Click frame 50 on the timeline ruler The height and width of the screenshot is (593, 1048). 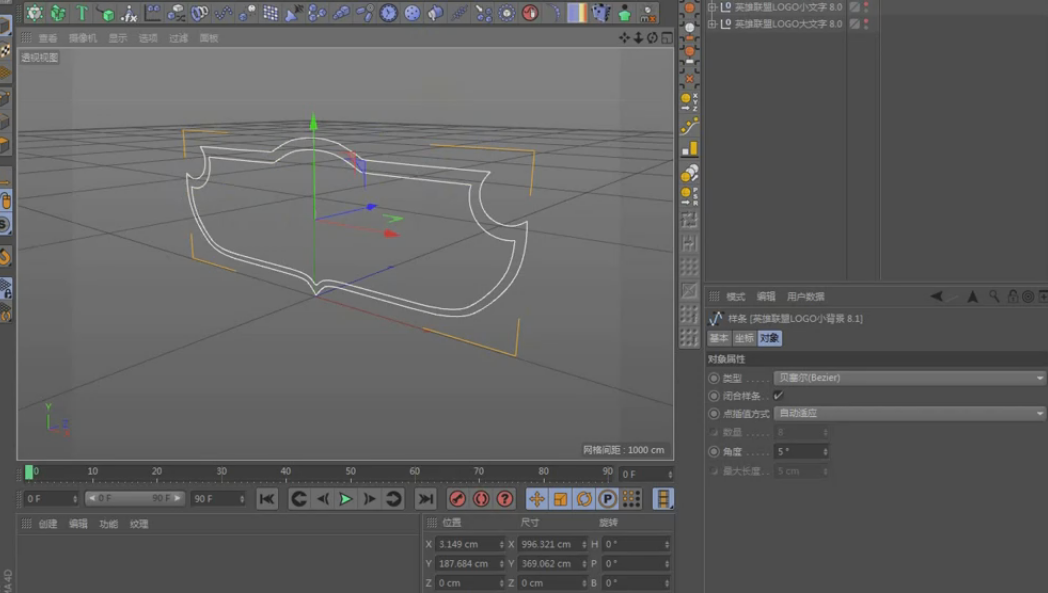(x=350, y=473)
